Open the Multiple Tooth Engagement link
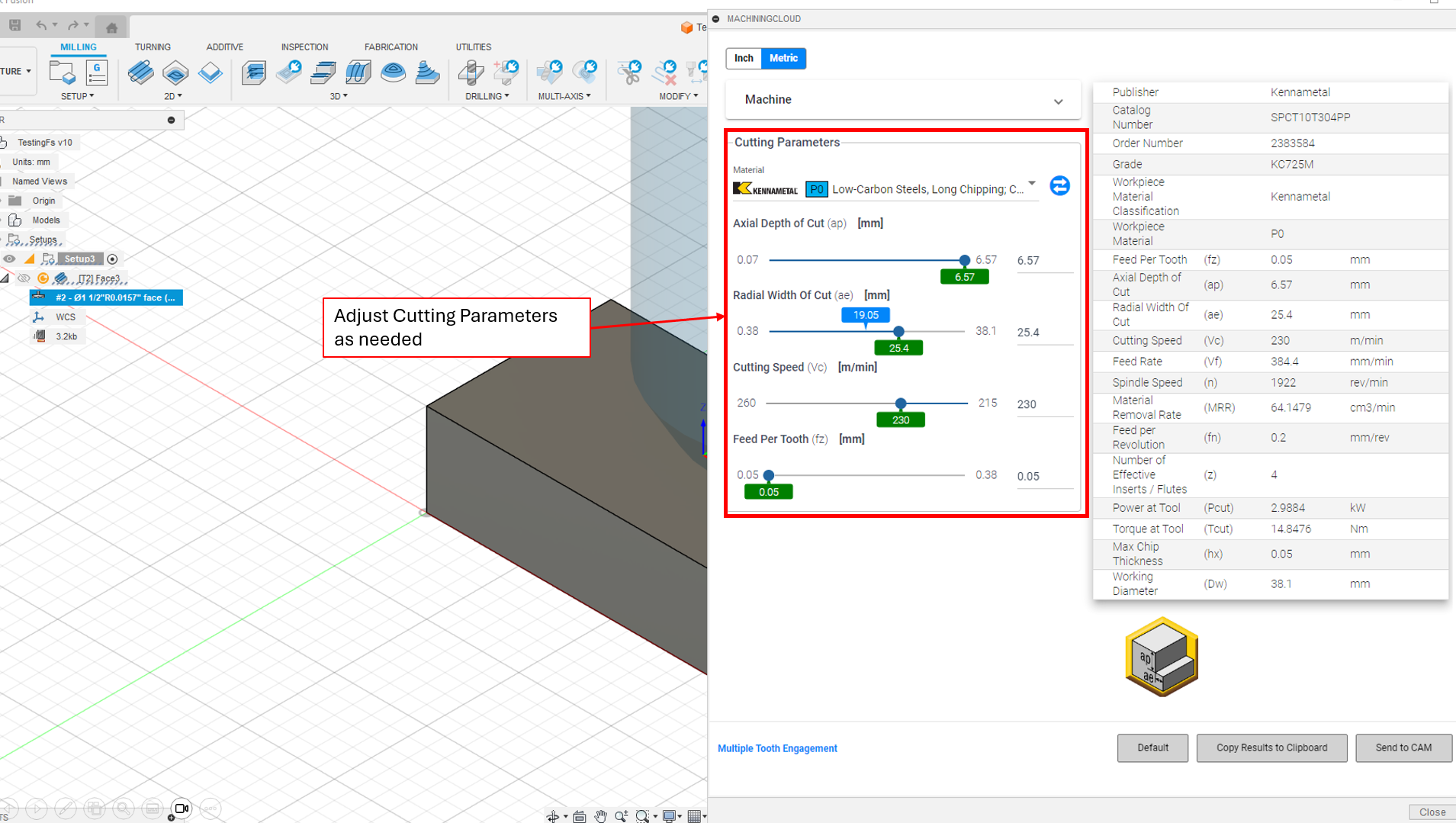The width and height of the screenshot is (1456, 823). pos(777,749)
